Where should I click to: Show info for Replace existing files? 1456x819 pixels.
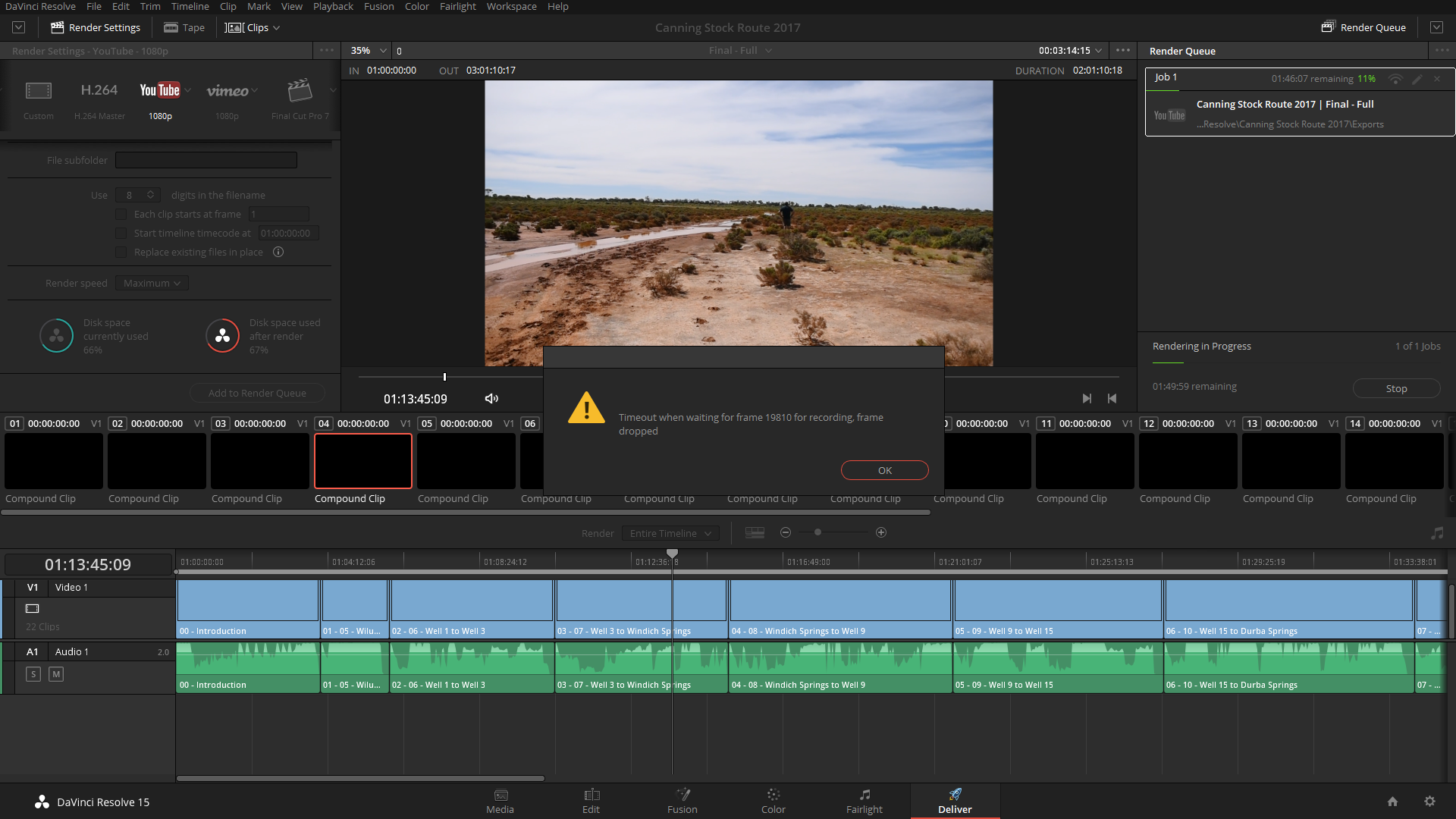point(278,253)
